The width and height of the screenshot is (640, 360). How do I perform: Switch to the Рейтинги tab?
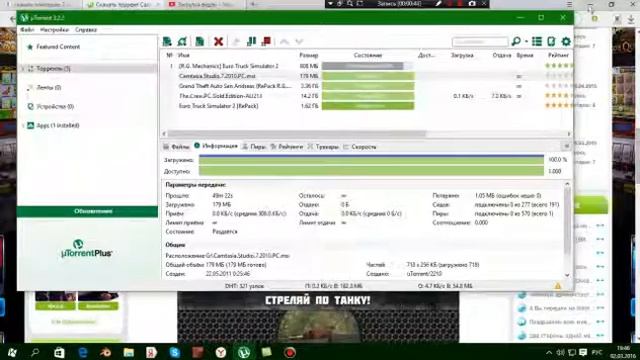click(287, 147)
